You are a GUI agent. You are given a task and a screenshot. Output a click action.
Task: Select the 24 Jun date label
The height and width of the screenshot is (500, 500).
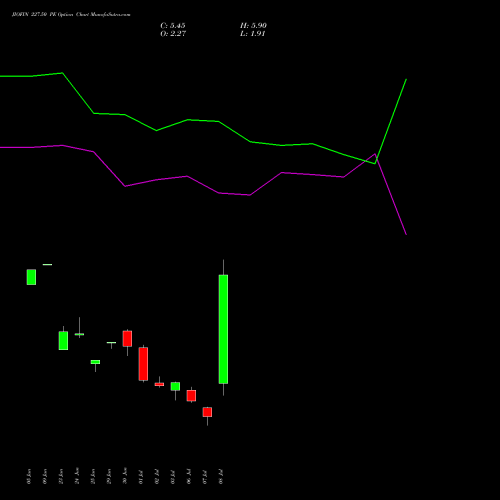pyautogui.click(x=77, y=476)
